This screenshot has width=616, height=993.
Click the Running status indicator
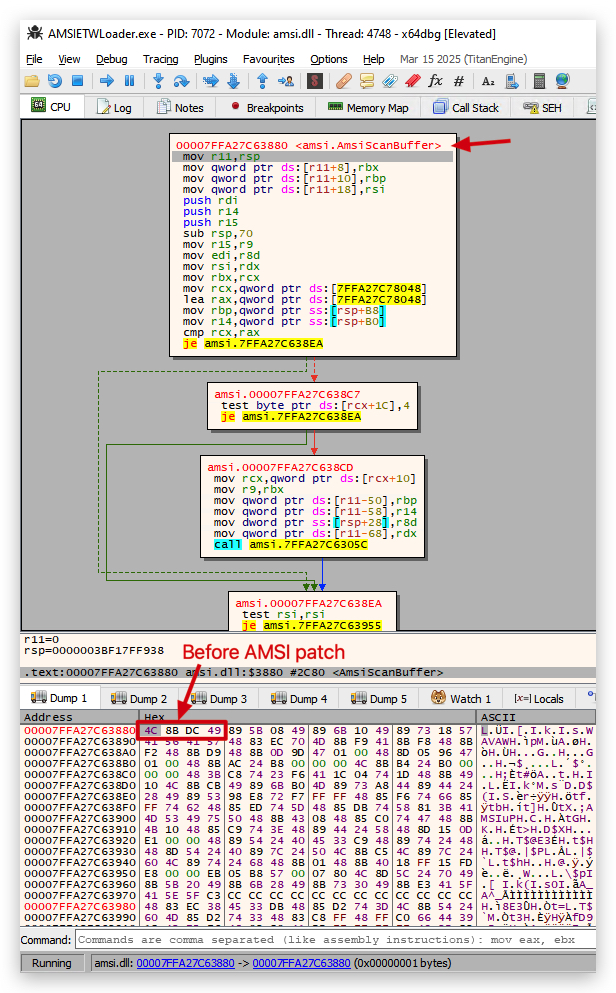point(52,963)
